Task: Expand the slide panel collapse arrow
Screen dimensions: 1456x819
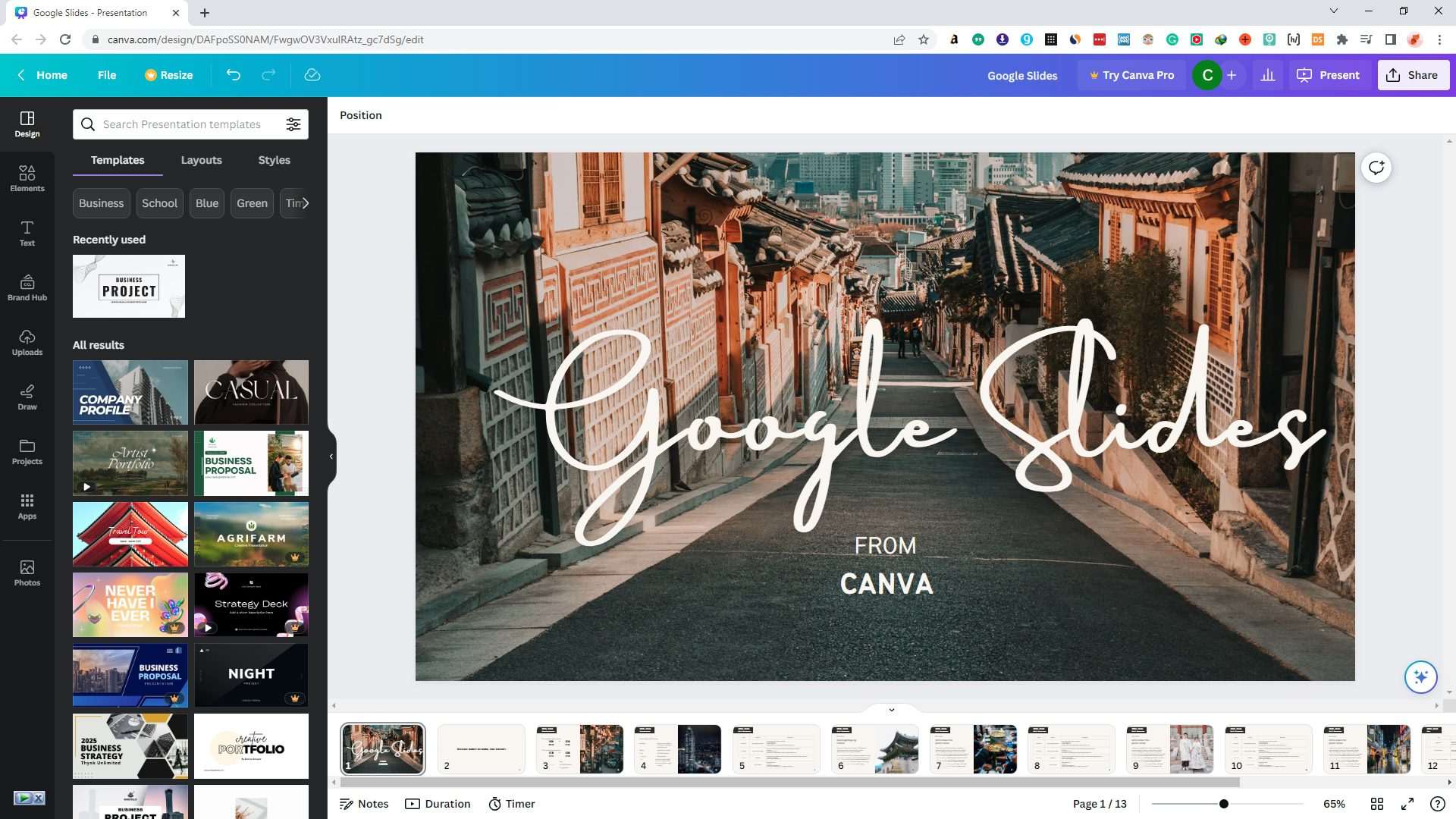Action: point(890,708)
